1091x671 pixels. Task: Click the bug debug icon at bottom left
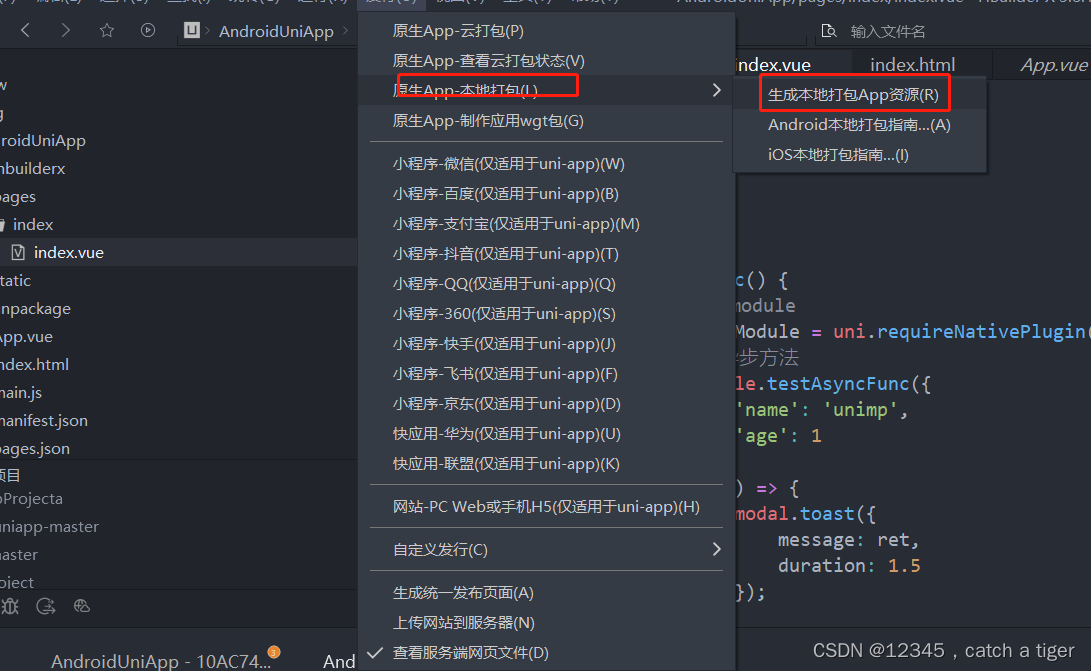click(10, 606)
